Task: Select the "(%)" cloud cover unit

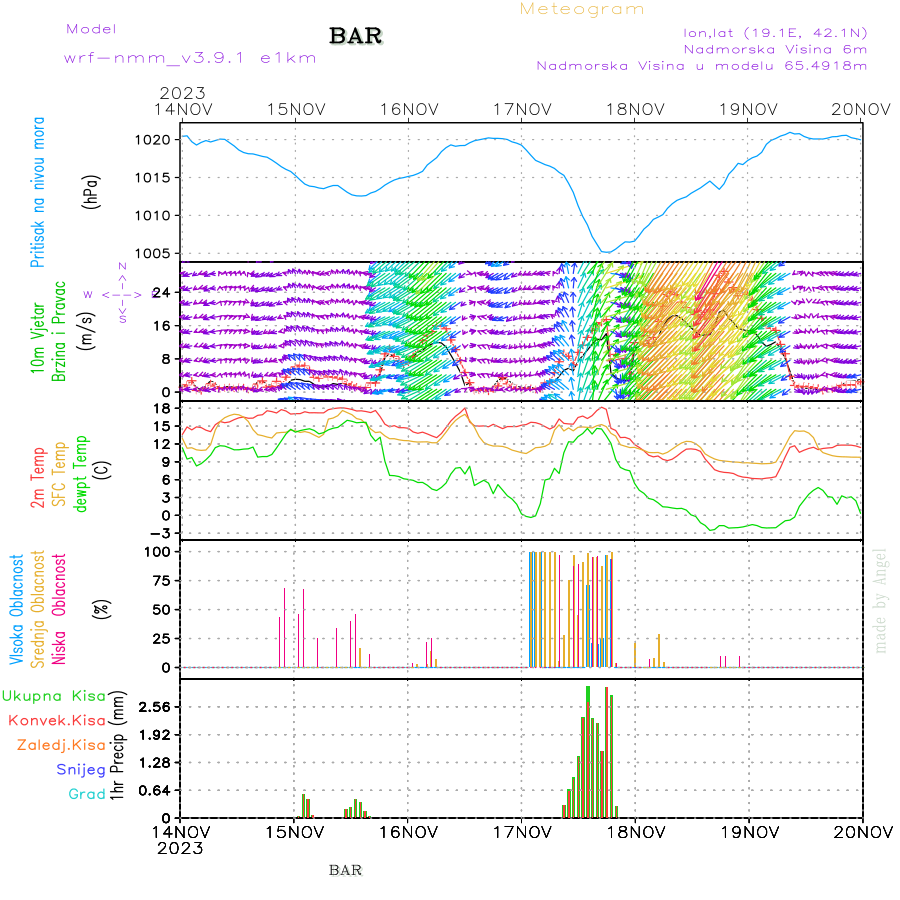Action: tap(102, 609)
